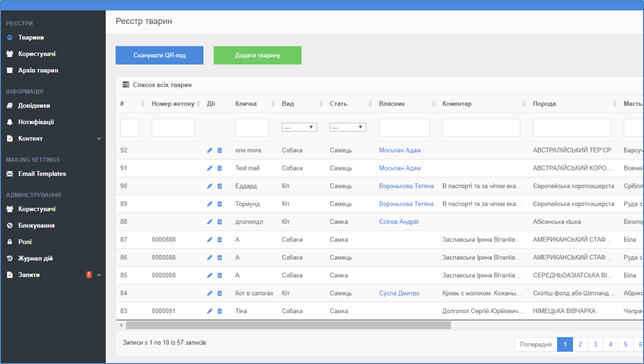This screenshot has height=364, width=644.
Task: Focus the Кличка filter input
Action: point(252,127)
